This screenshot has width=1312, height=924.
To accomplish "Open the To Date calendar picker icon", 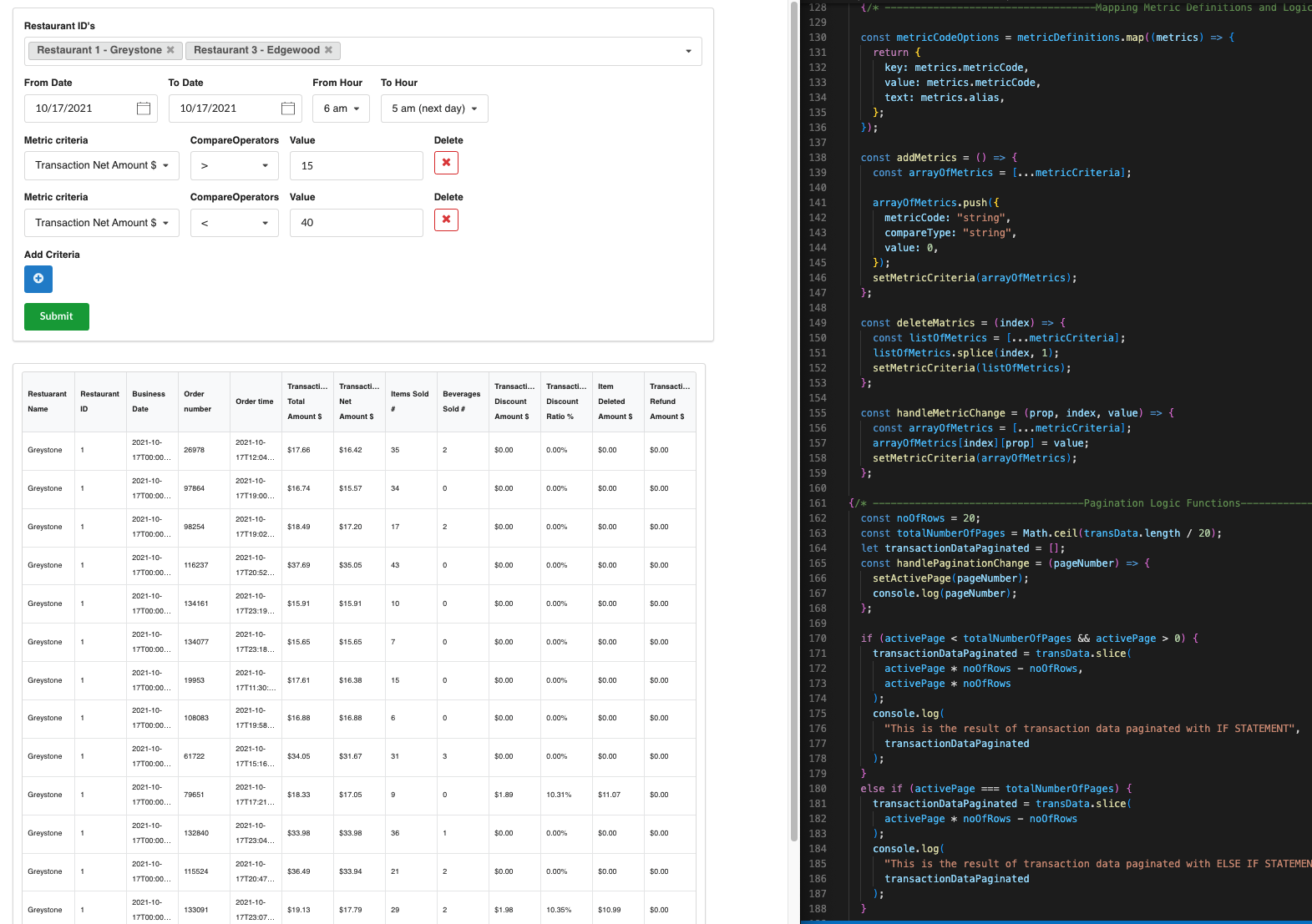I will [288, 109].
